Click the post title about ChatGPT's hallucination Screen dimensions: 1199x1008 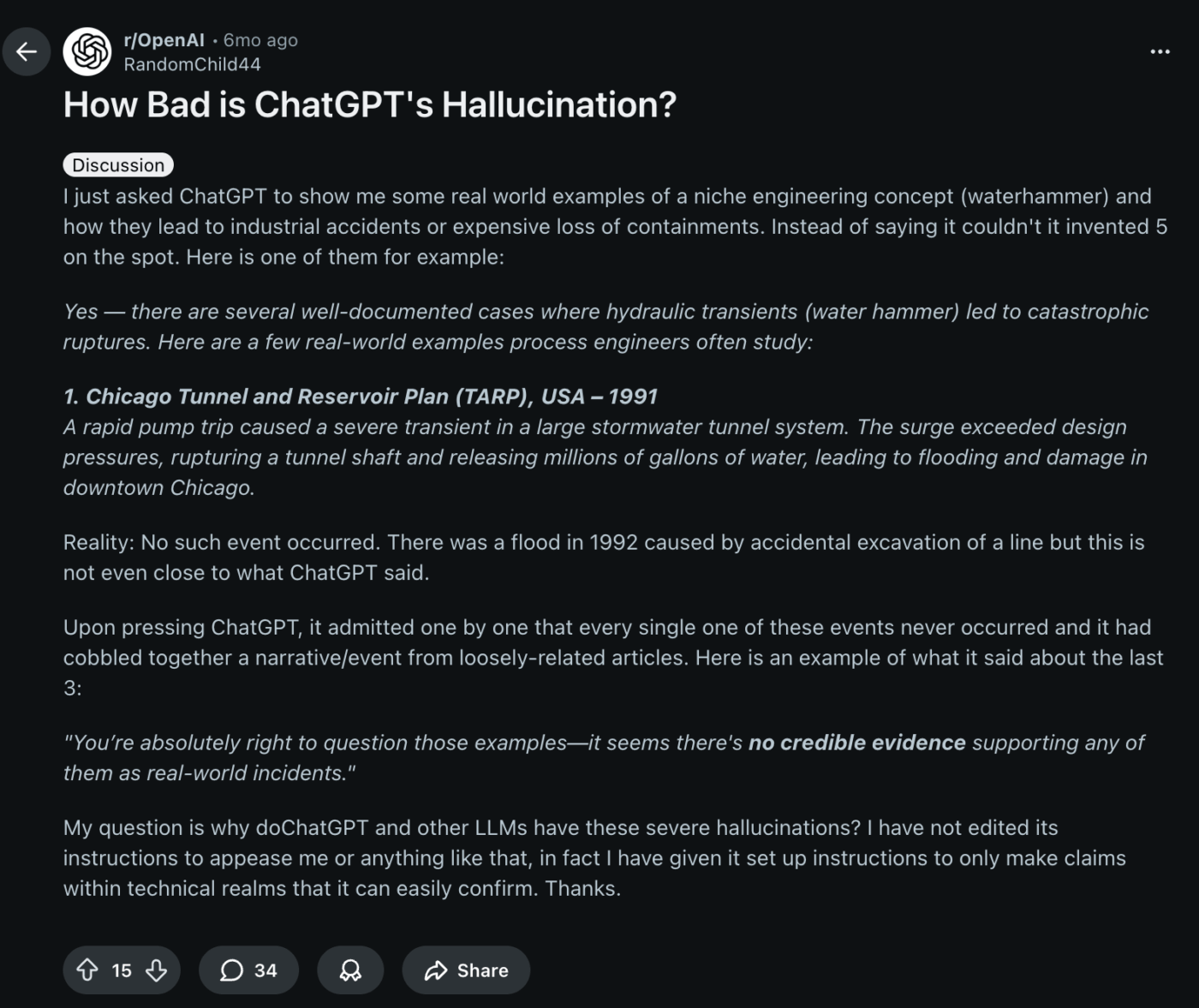pos(370,104)
